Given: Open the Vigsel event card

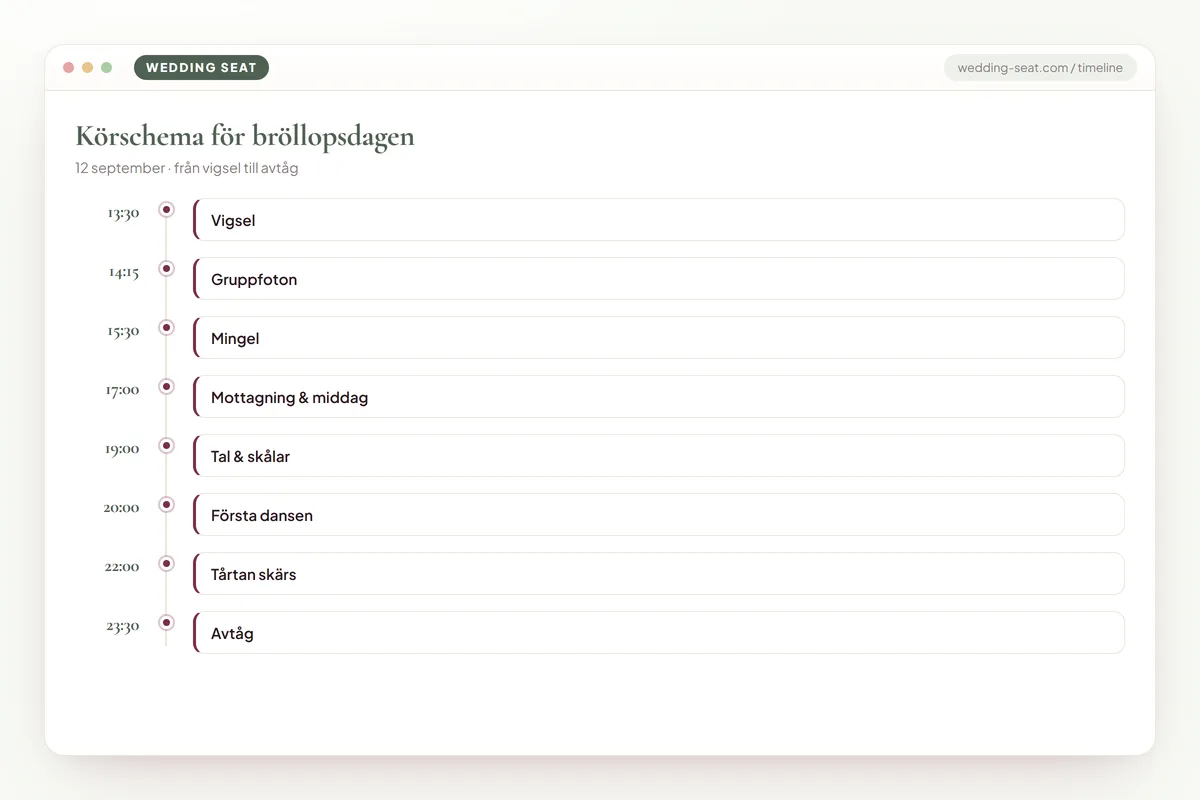Looking at the screenshot, I should pyautogui.click(x=658, y=220).
